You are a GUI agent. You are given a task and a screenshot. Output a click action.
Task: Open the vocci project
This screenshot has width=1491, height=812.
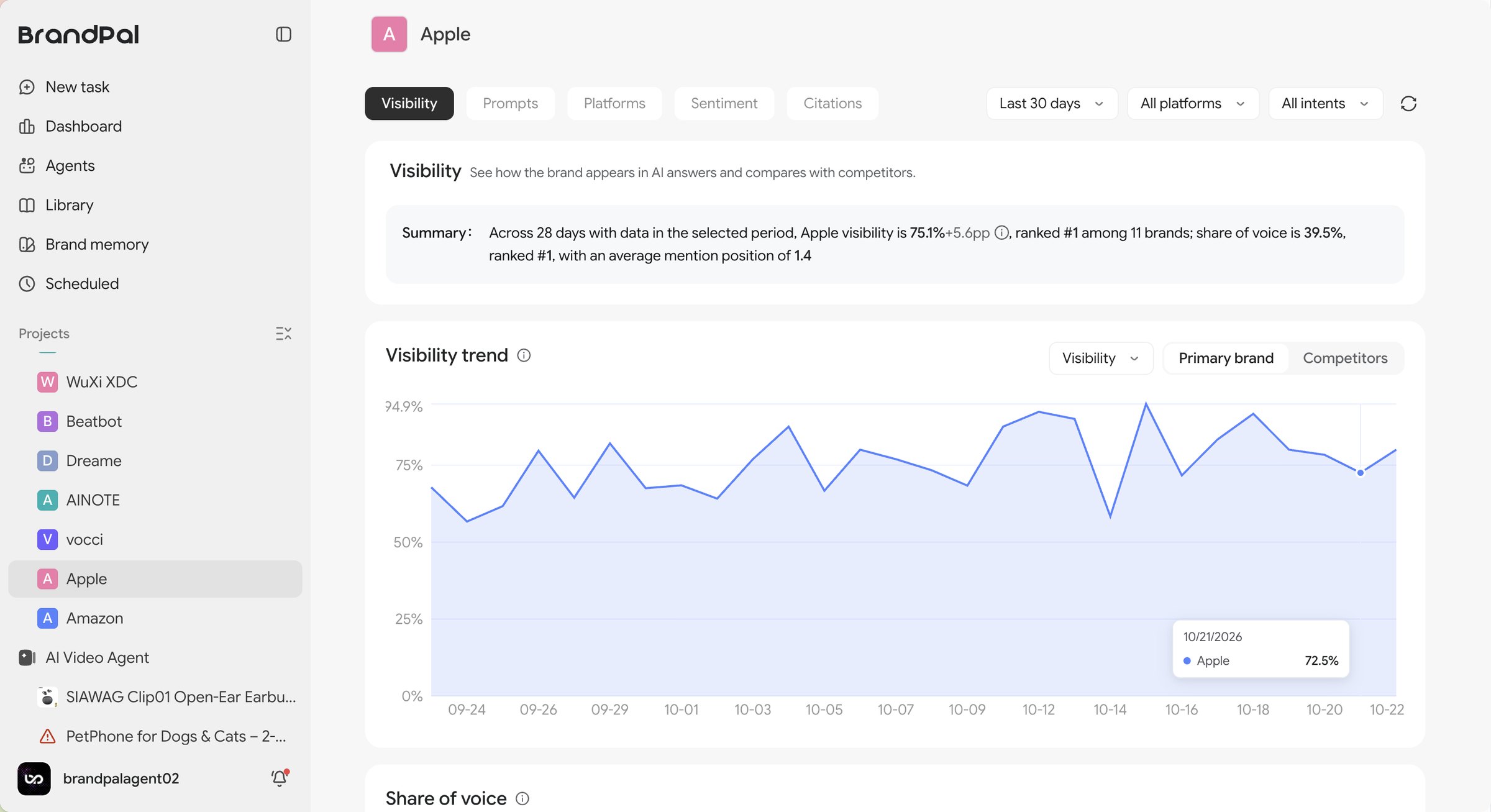[155, 539]
